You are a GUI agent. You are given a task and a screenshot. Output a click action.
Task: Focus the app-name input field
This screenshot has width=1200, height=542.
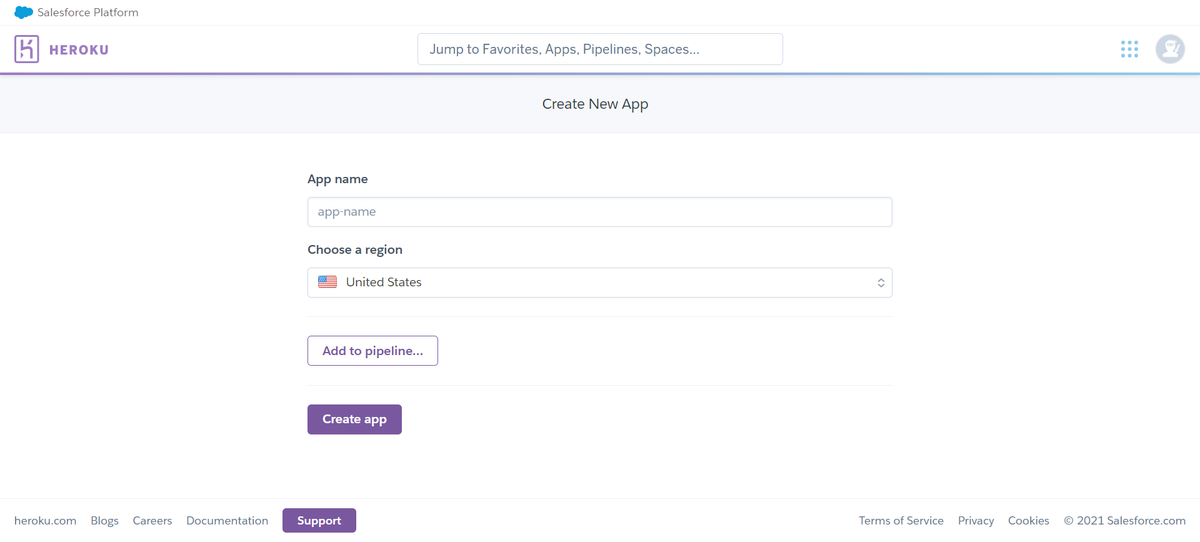point(600,212)
